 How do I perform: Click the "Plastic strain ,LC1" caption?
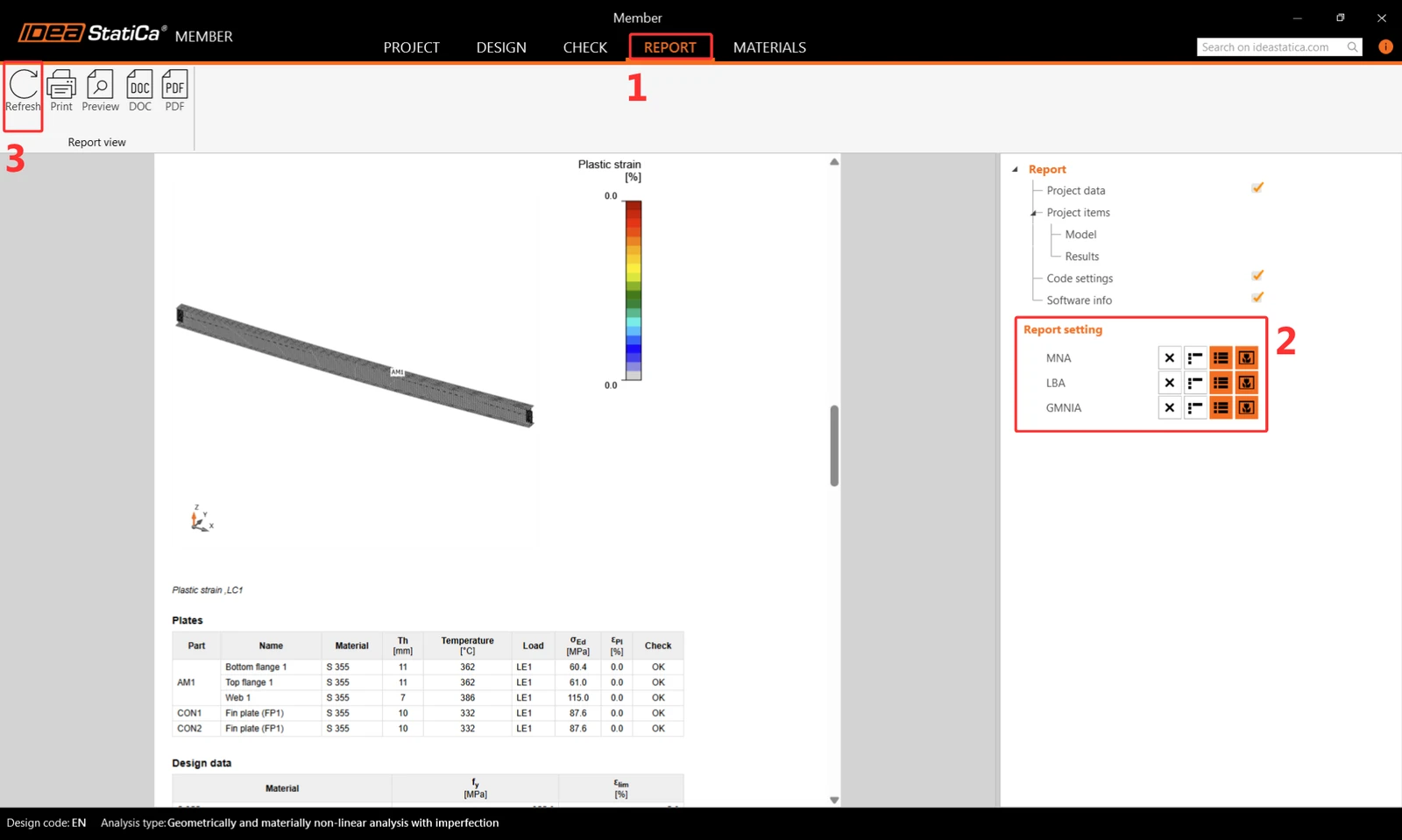point(208,590)
